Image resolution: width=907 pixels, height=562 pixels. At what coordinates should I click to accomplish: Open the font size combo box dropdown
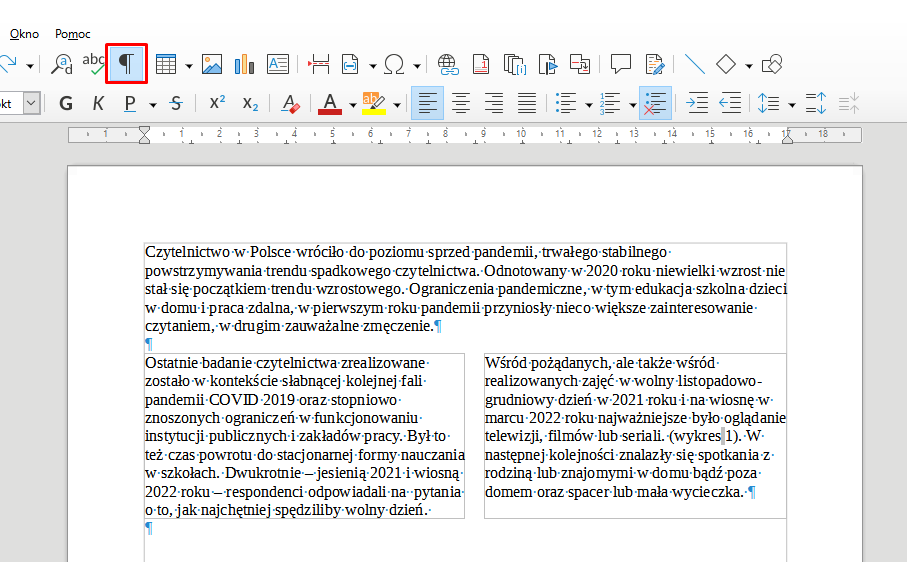(x=32, y=103)
